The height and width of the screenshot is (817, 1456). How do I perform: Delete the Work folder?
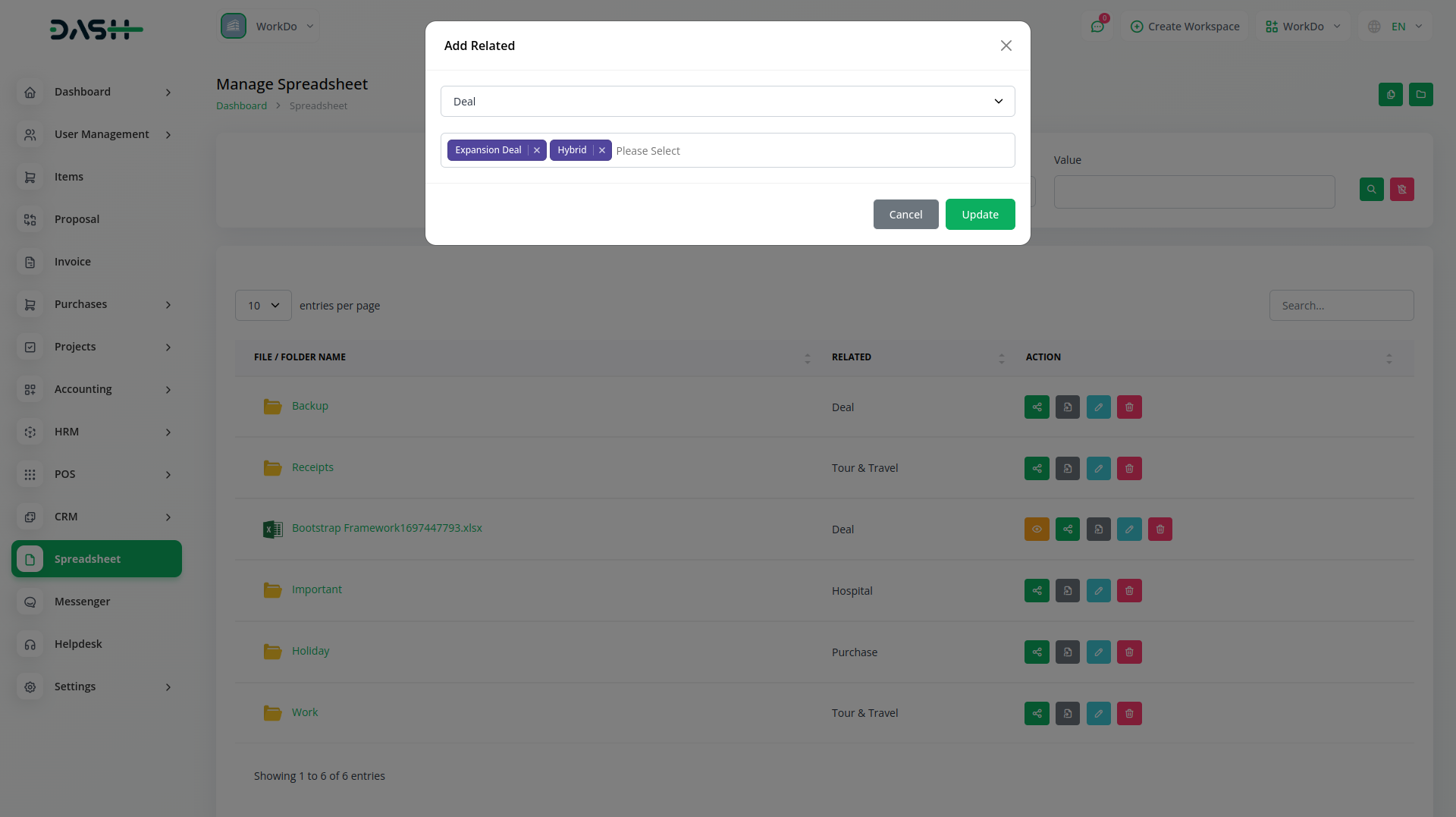point(1129,714)
